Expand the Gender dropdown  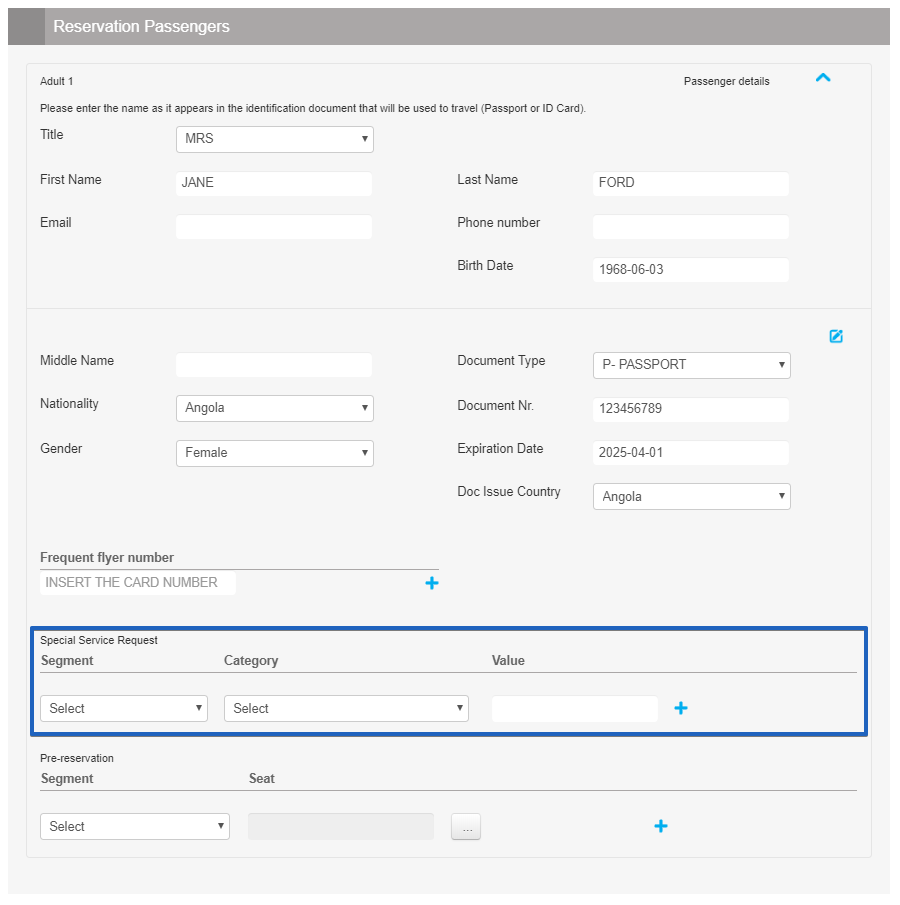[274, 453]
